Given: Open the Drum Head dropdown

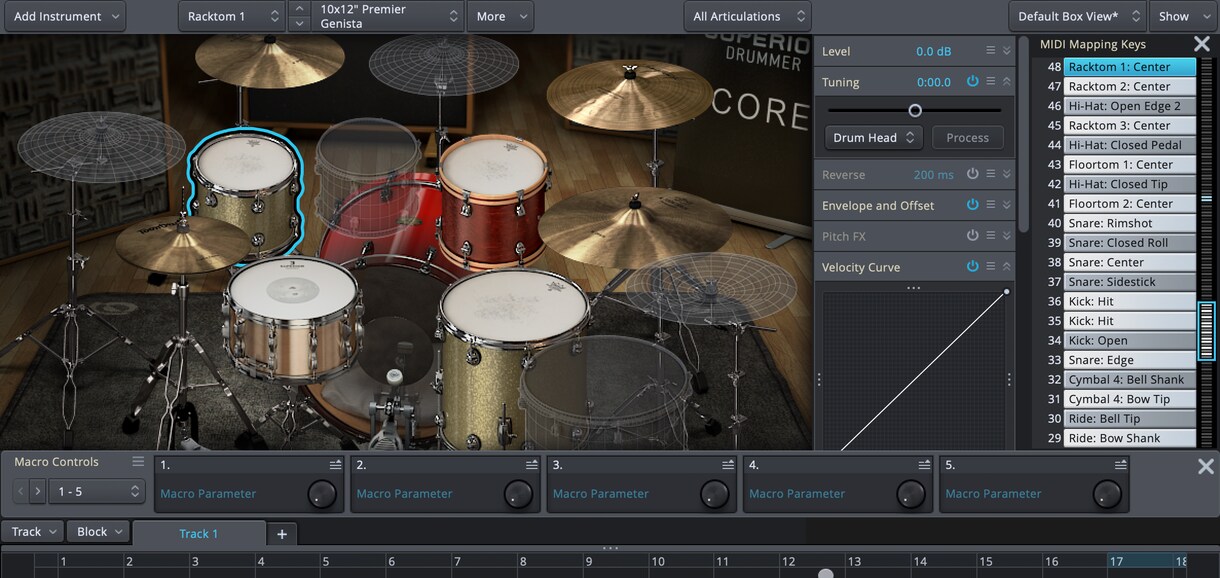Looking at the screenshot, I should point(874,138).
